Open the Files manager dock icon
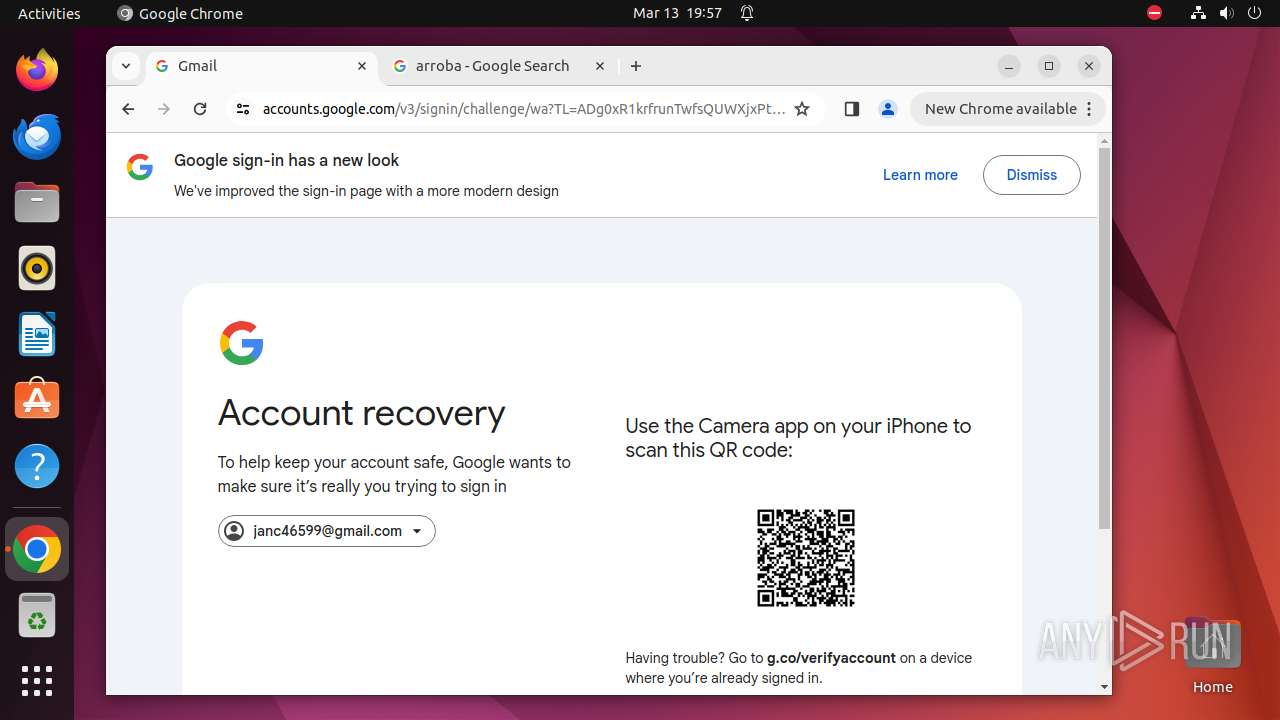This screenshot has height=720, width=1280. [x=37, y=202]
